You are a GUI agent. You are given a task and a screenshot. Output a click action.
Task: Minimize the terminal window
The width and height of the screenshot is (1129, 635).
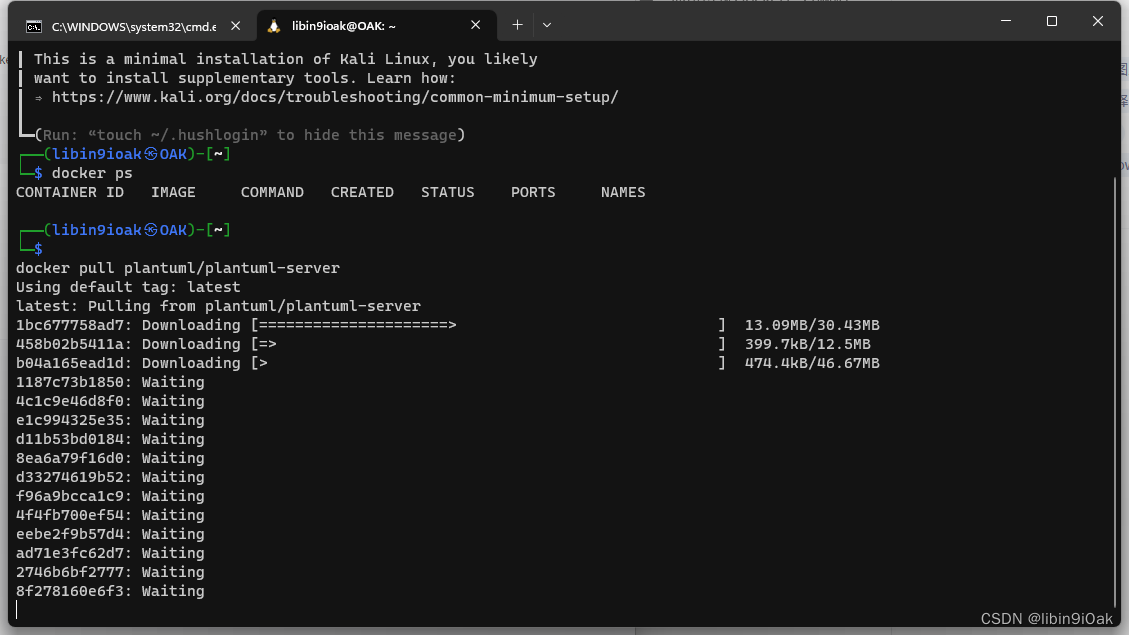tap(1005, 21)
